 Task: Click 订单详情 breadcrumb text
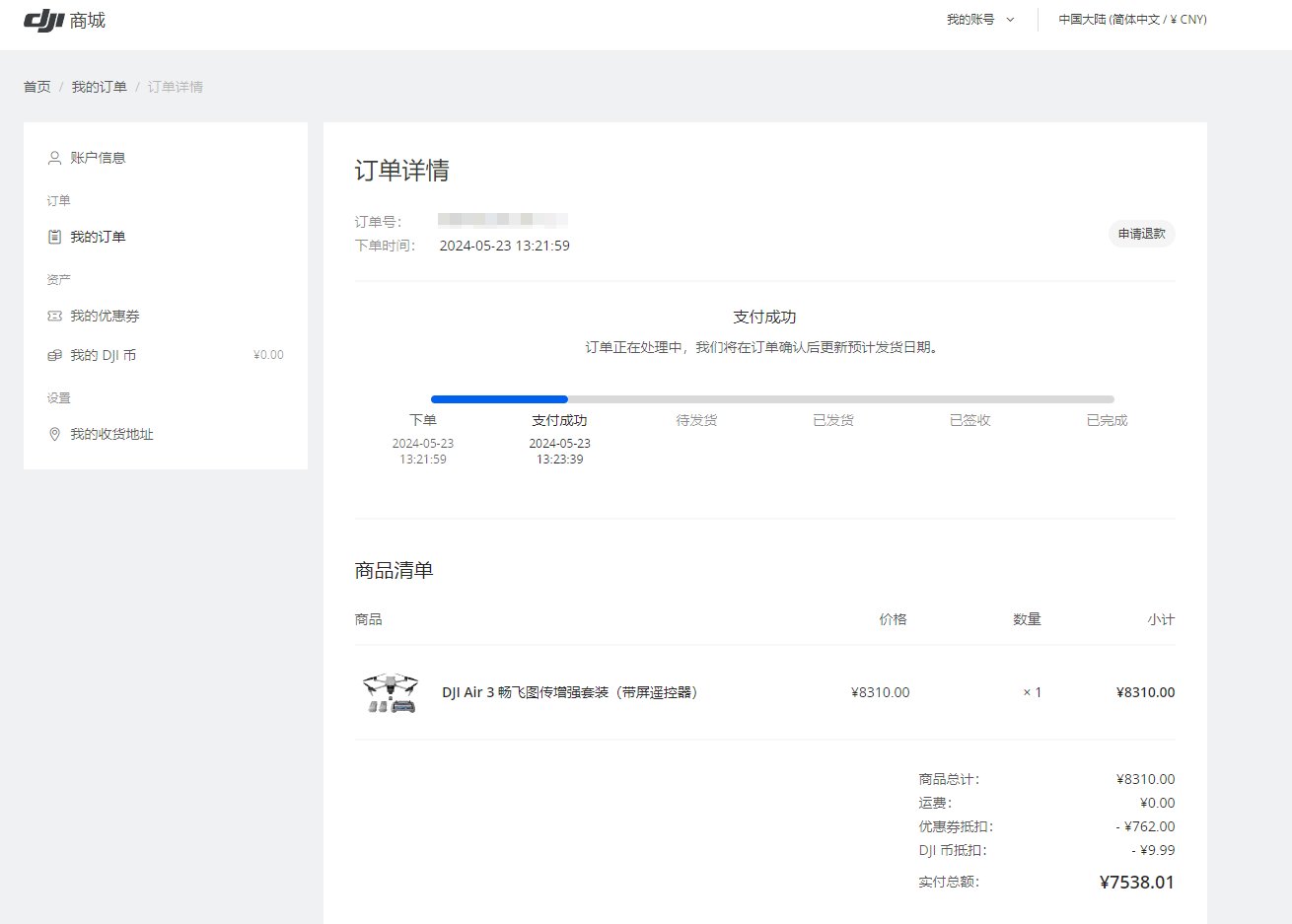pyautogui.click(x=176, y=87)
